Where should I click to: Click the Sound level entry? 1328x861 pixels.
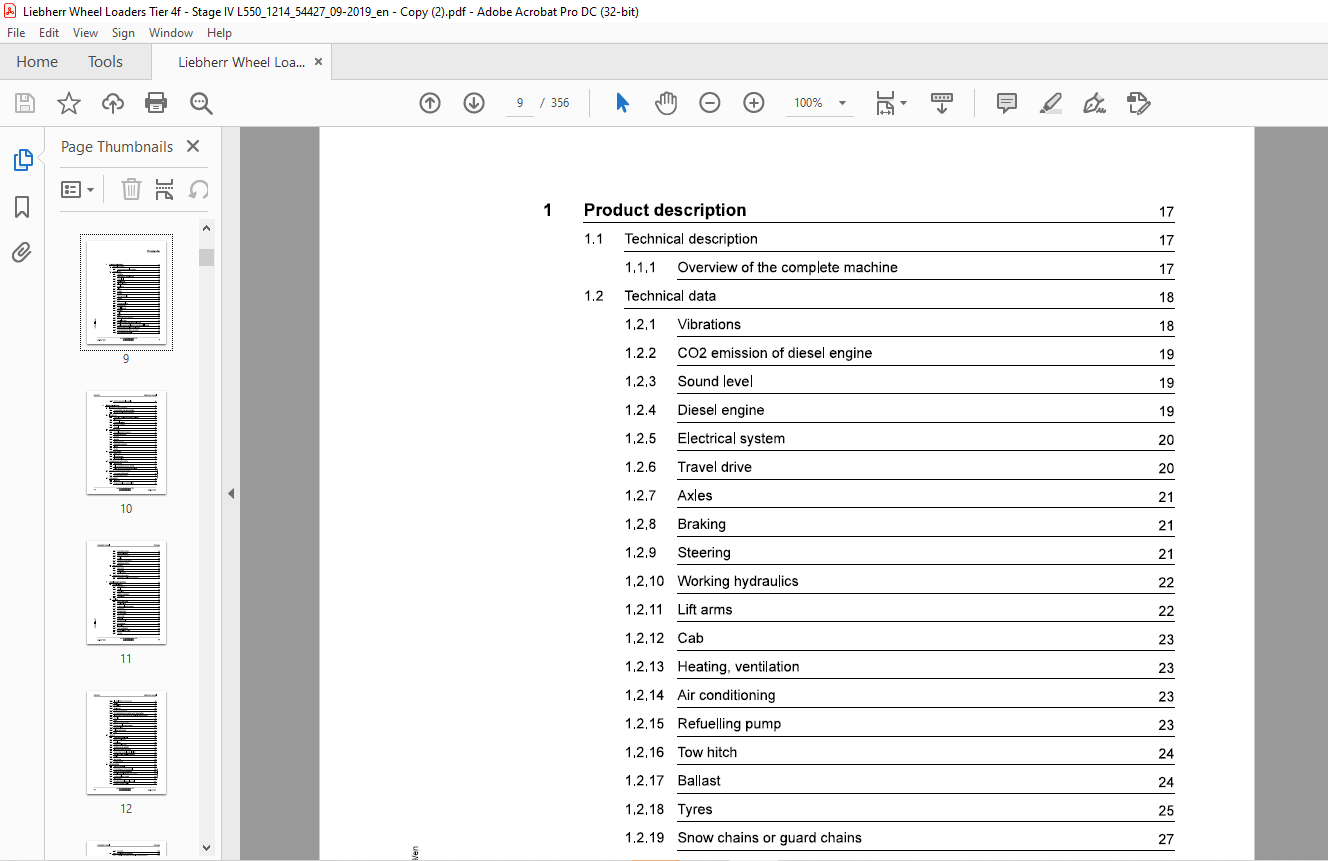click(715, 381)
